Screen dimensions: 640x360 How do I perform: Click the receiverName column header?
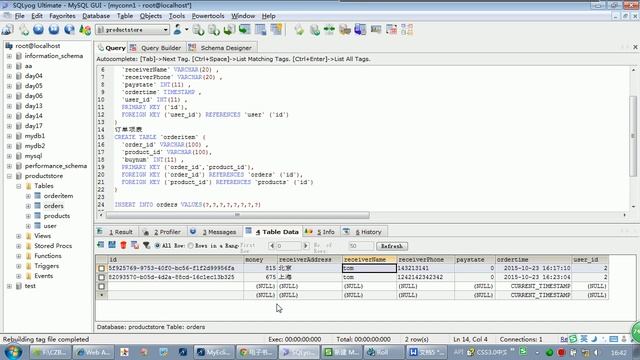click(x=369, y=260)
